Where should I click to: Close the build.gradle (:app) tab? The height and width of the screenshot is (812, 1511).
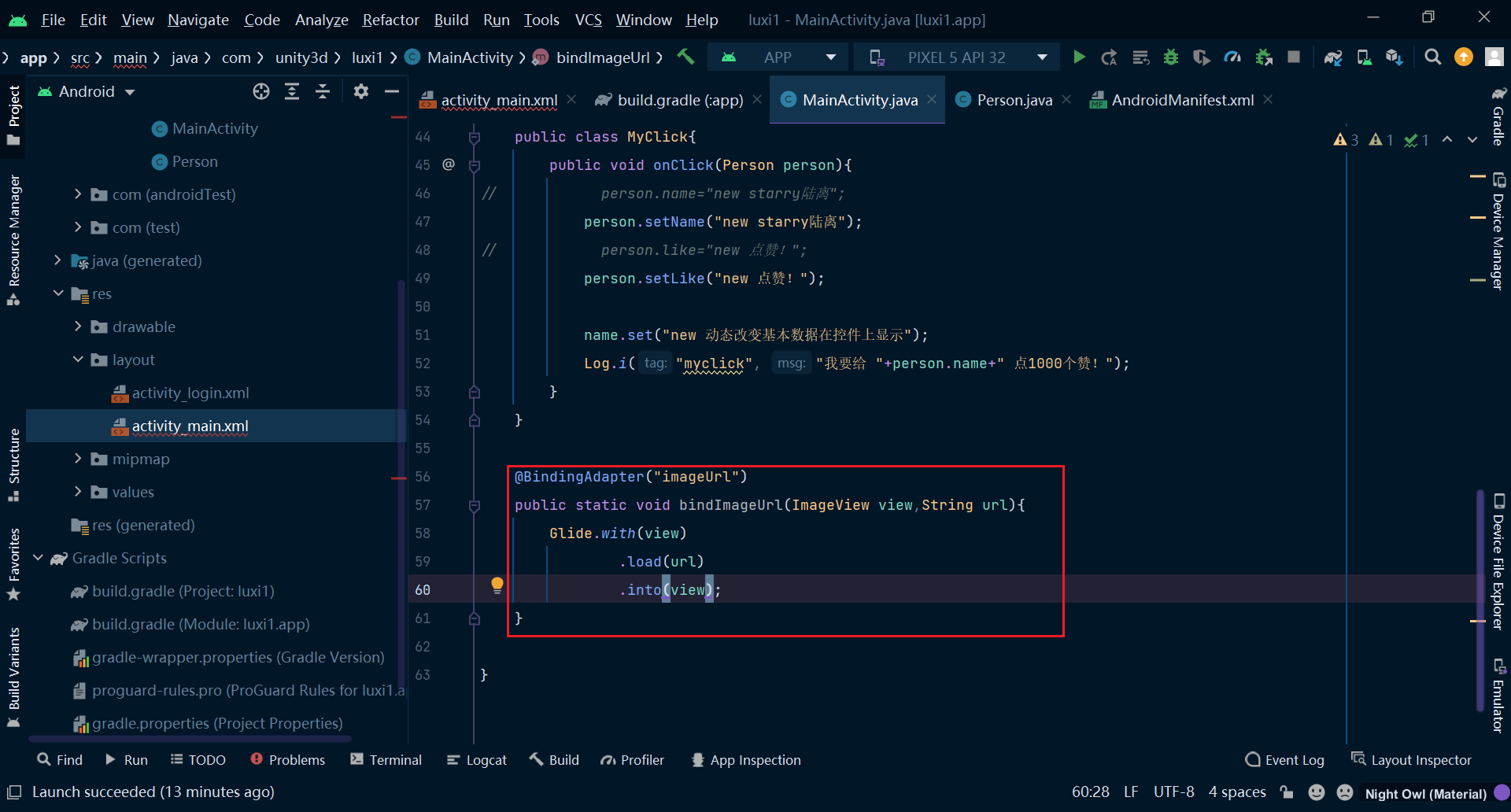tap(757, 99)
